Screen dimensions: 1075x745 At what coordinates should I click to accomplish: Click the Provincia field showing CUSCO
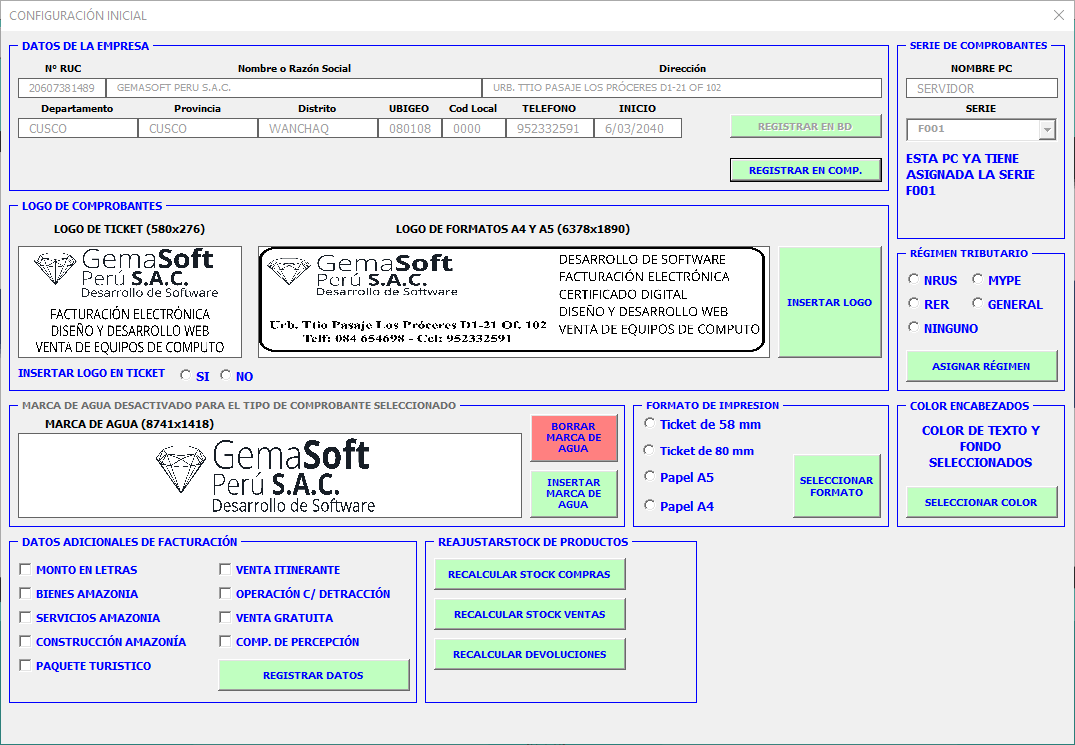point(198,128)
